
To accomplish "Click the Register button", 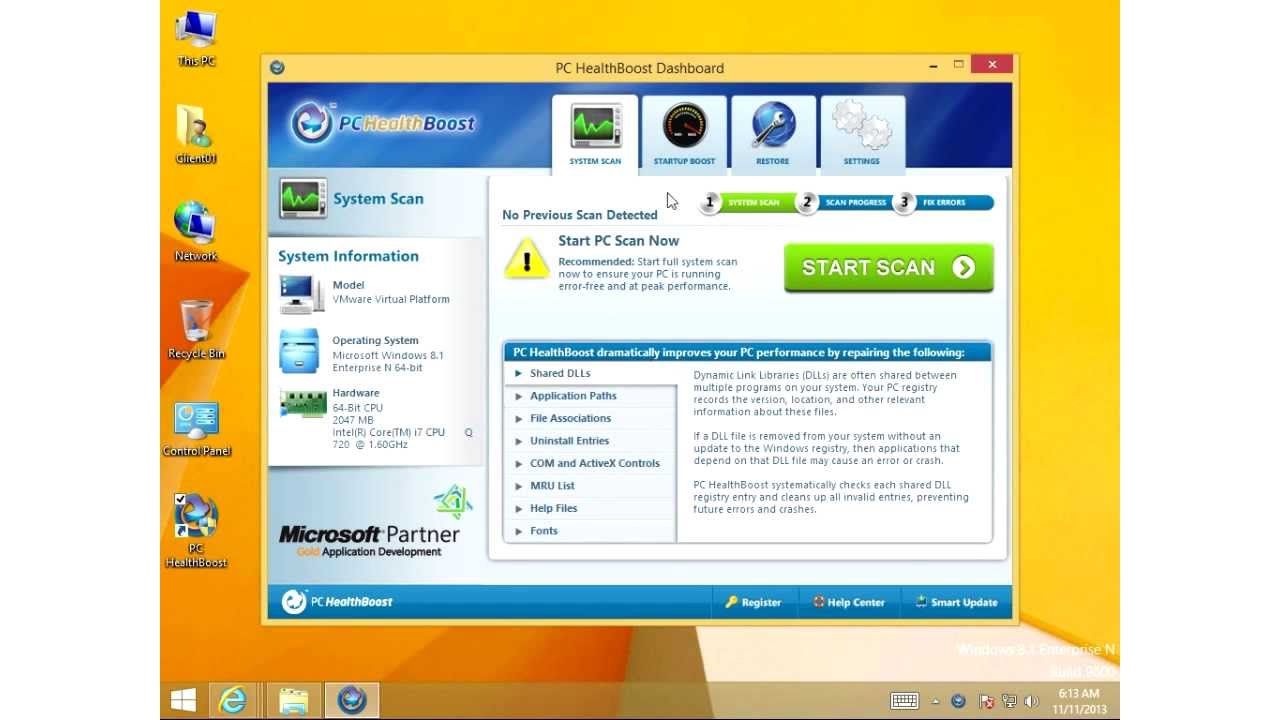I will (x=753, y=602).
